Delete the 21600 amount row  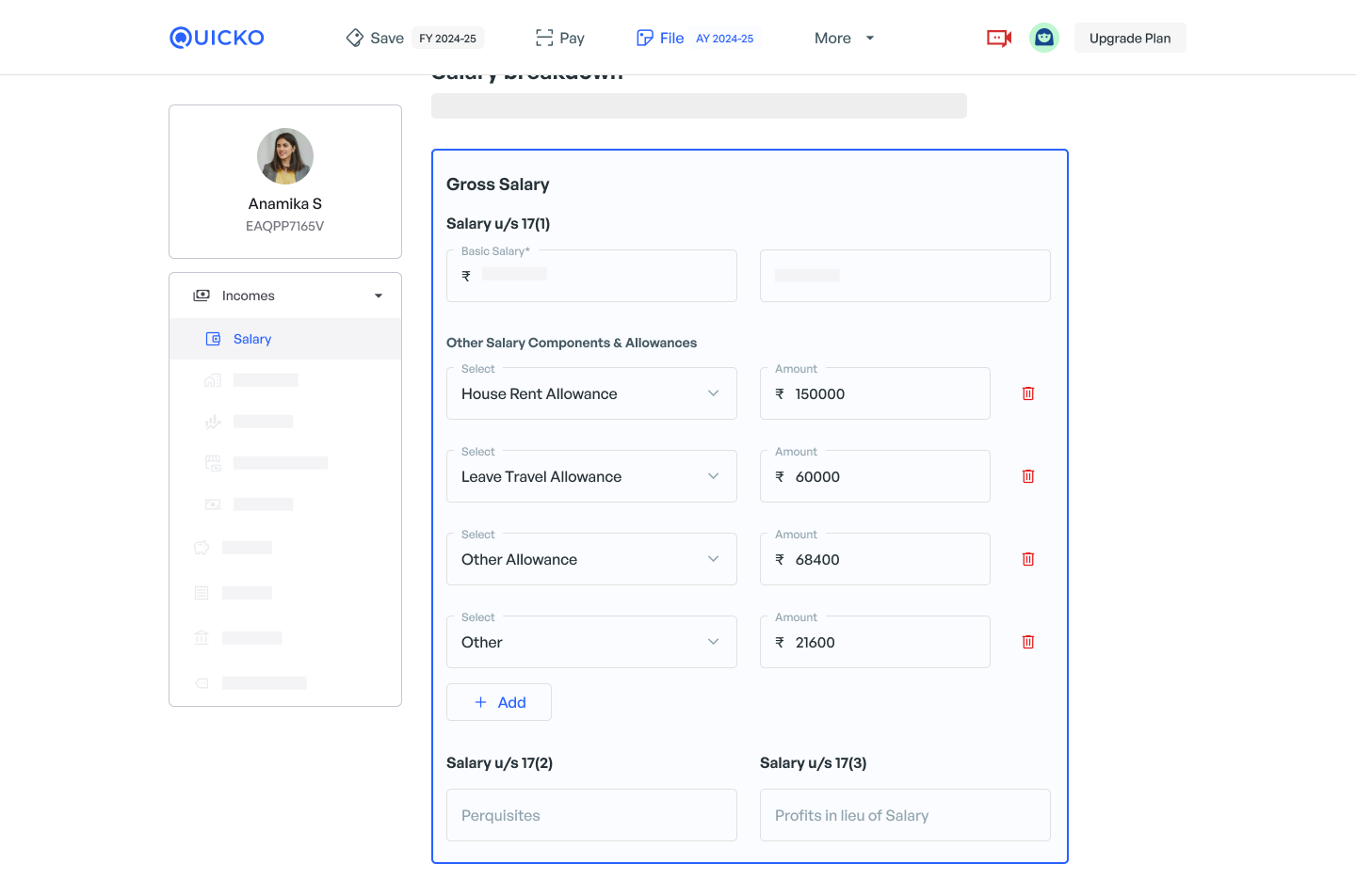coord(1028,642)
